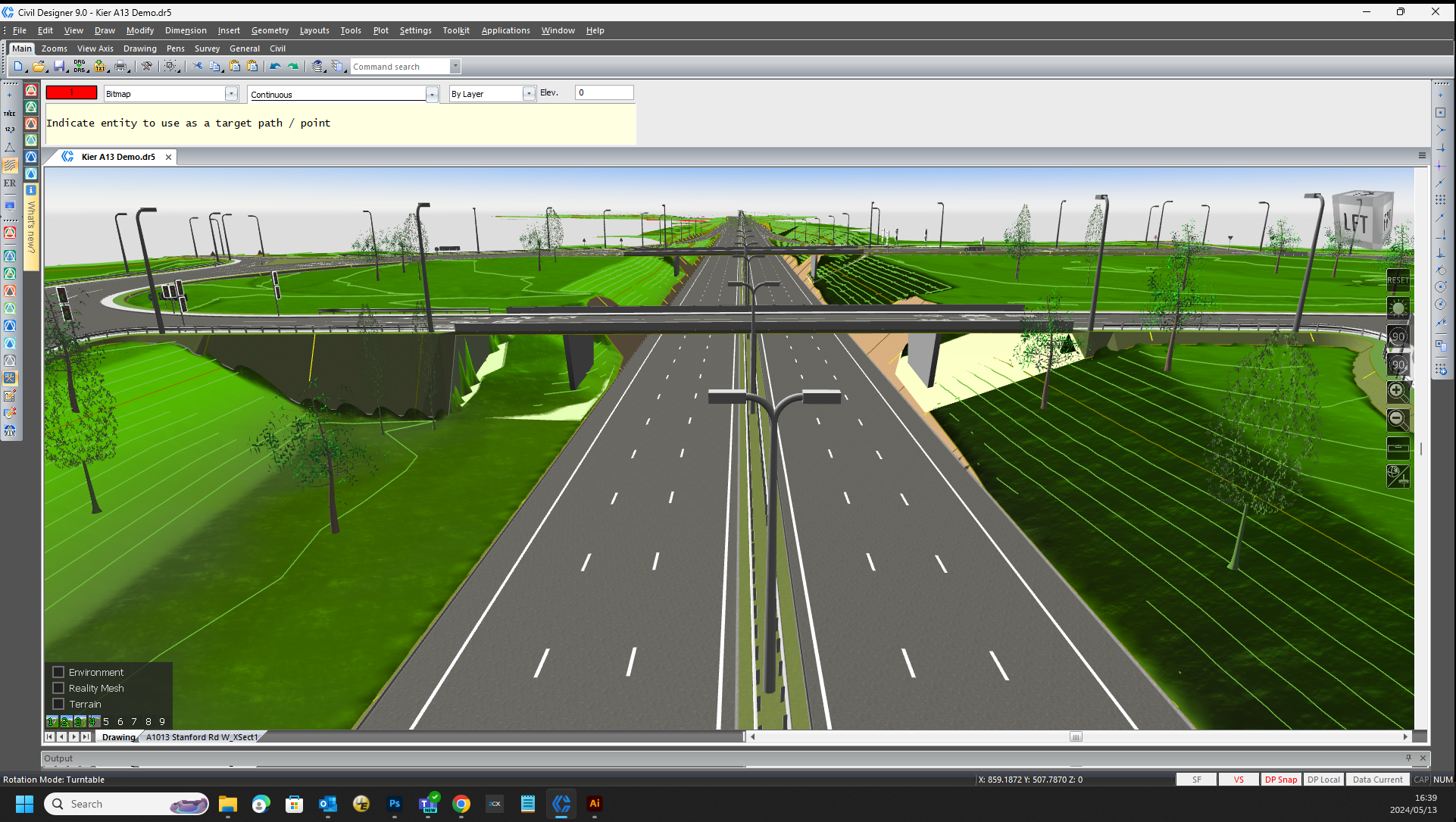This screenshot has height=822, width=1456.
Task: Switch to the A1013 Stanford Rd W_XSect1 tab
Action: click(x=201, y=736)
